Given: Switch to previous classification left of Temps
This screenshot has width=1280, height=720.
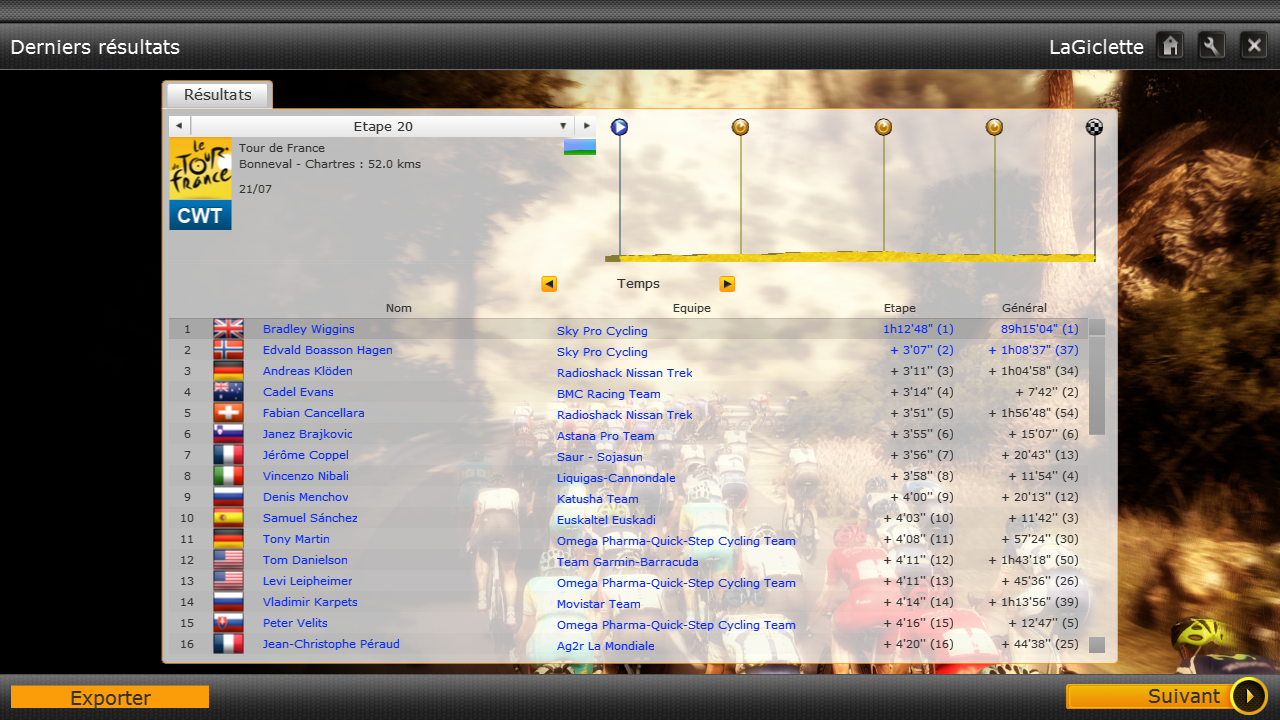Looking at the screenshot, I should [x=549, y=284].
